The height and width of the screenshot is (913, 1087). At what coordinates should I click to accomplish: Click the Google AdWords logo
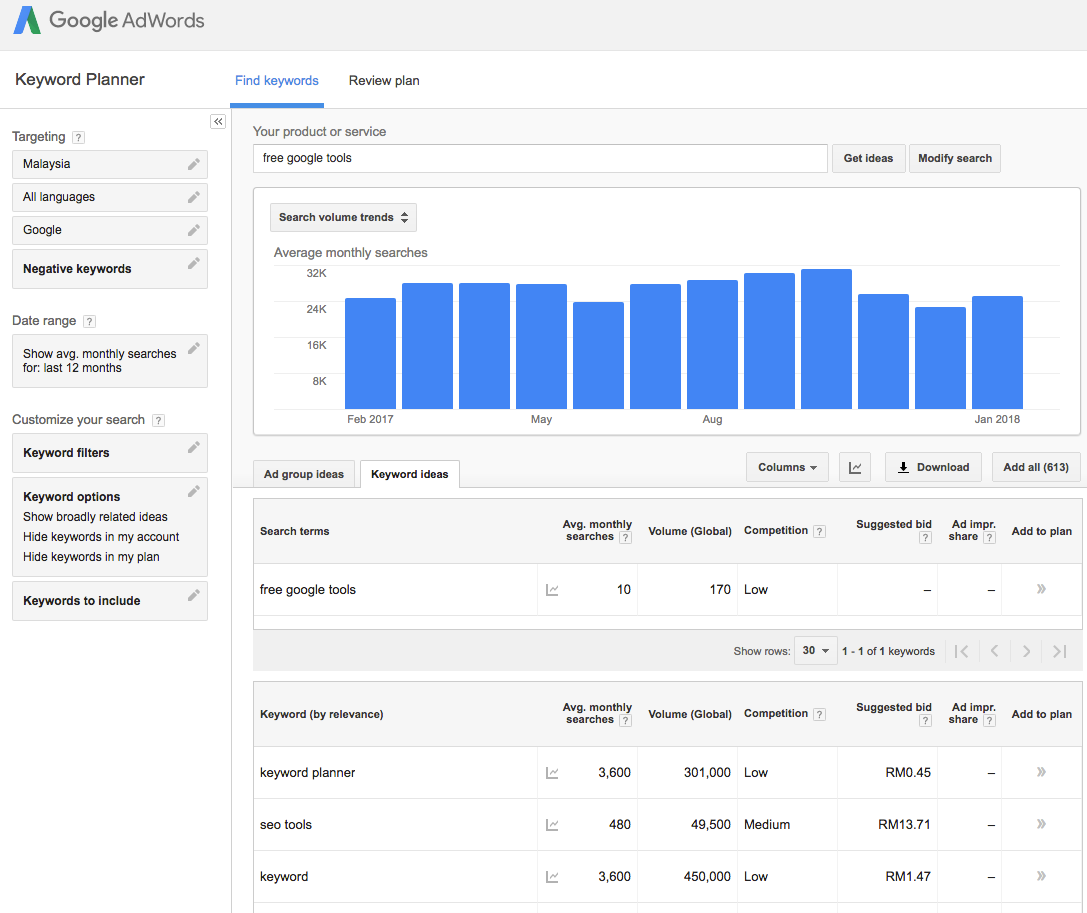[x=109, y=20]
